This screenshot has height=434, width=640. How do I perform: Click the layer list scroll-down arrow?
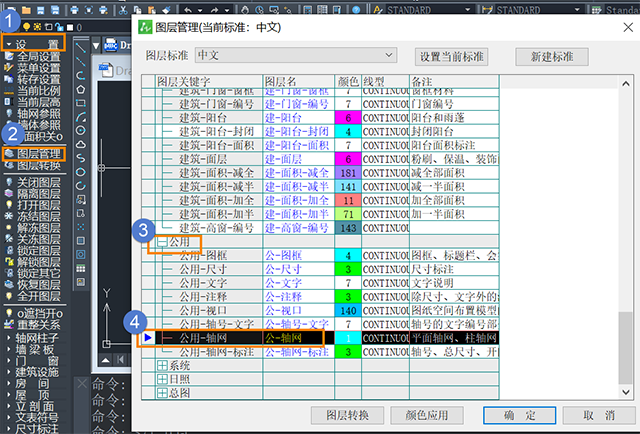coord(626,392)
